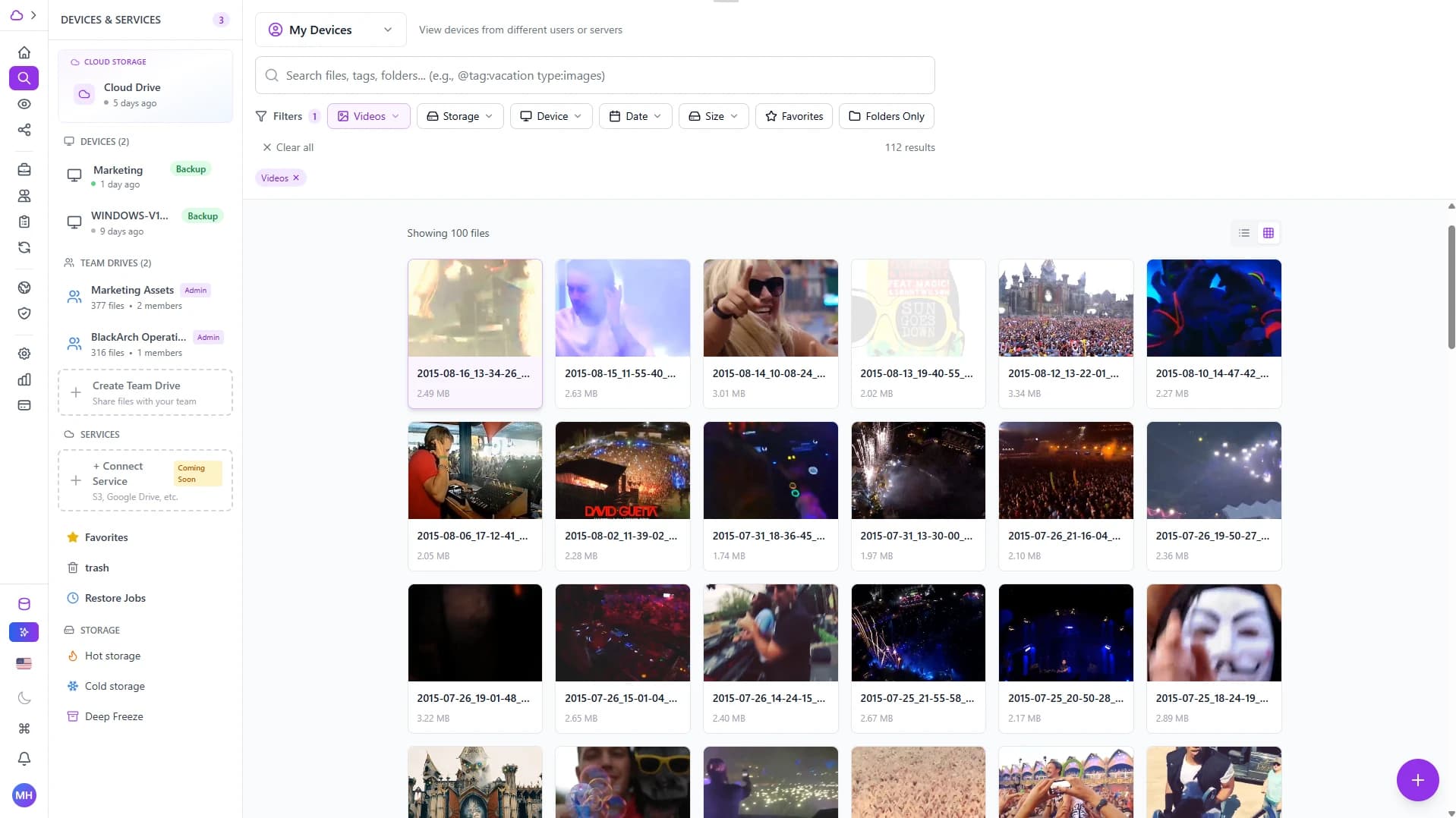1456x818 pixels.
Task: Open the My Devices dropdown
Action: click(x=330, y=30)
